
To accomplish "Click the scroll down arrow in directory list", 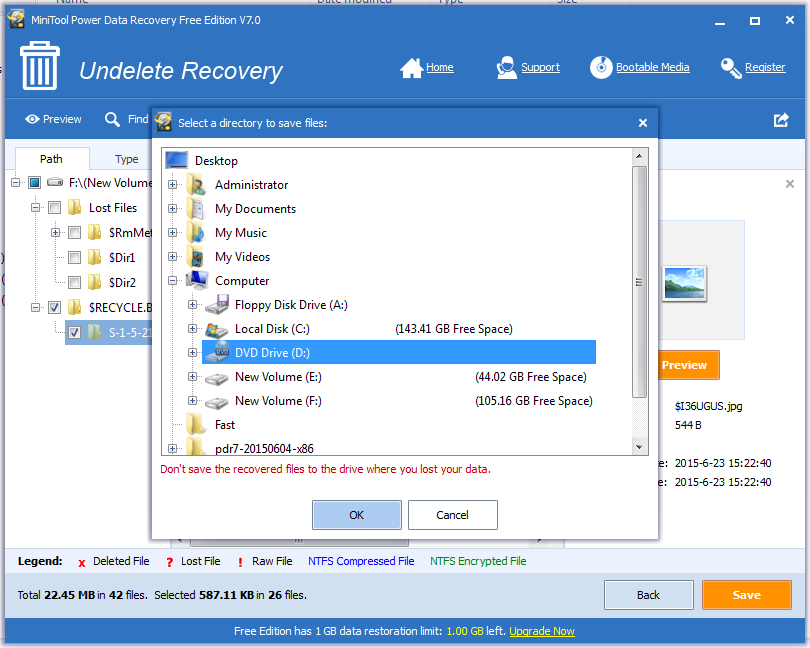I will click(639, 447).
